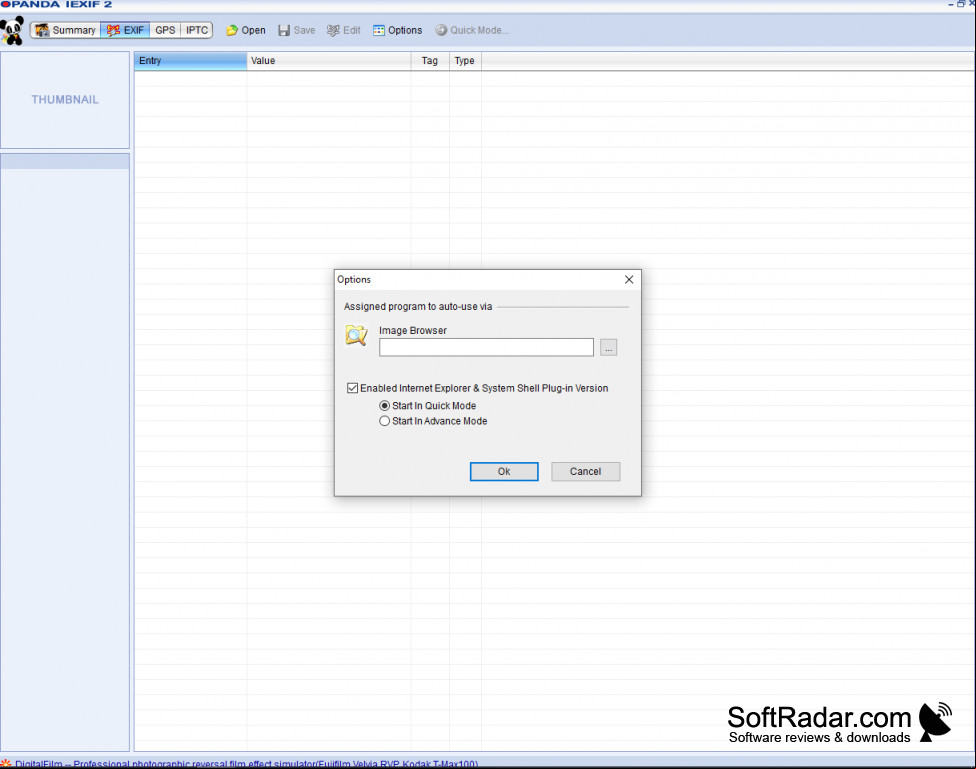Click the Tag column header

[430, 60]
